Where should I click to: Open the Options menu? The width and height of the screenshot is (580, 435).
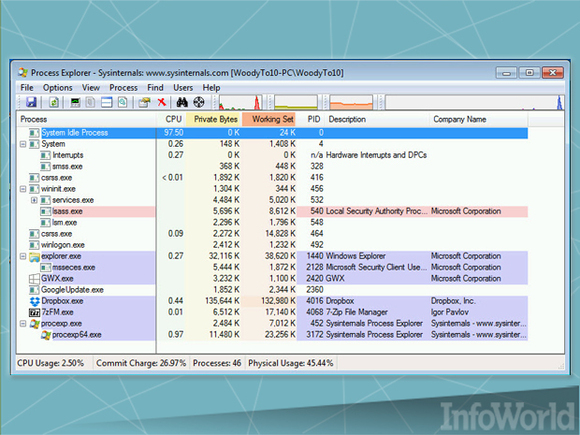coord(58,88)
